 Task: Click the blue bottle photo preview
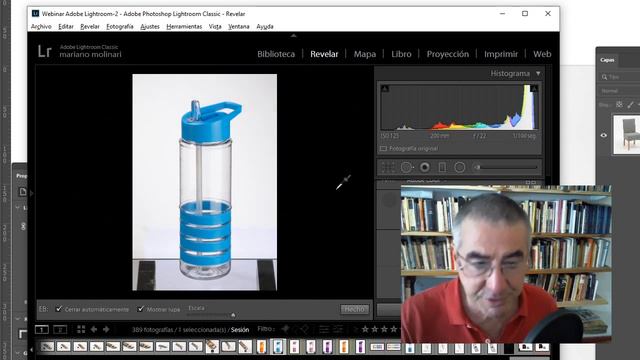pos(204,182)
